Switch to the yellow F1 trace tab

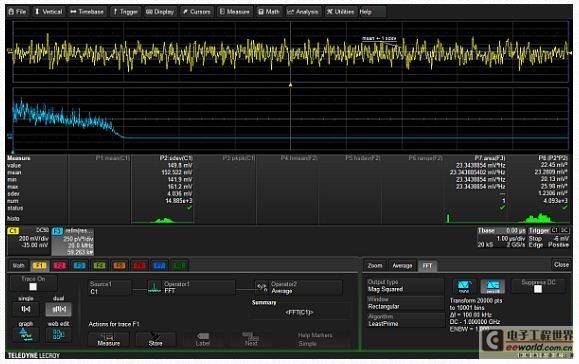(x=40, y=265)
